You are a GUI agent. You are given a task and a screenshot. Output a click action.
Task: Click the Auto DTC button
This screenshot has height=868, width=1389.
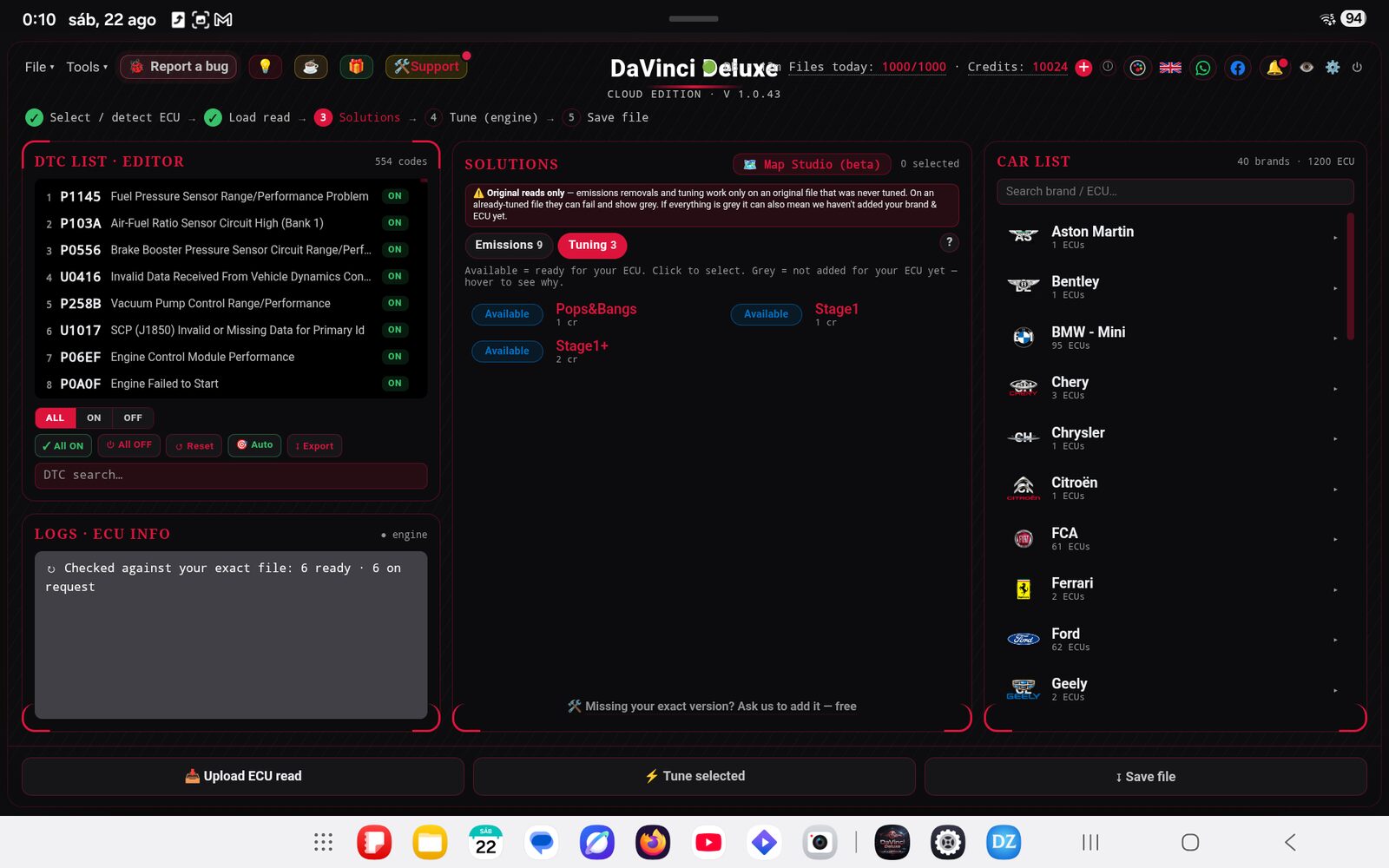[x=254, y=445]
